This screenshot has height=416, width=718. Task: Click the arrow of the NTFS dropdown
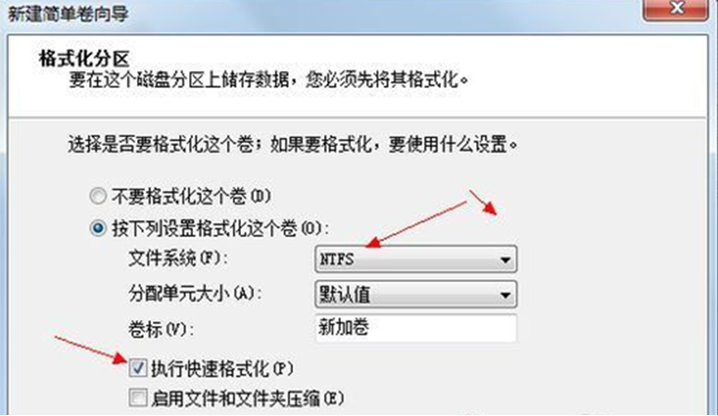click(505, 260)
